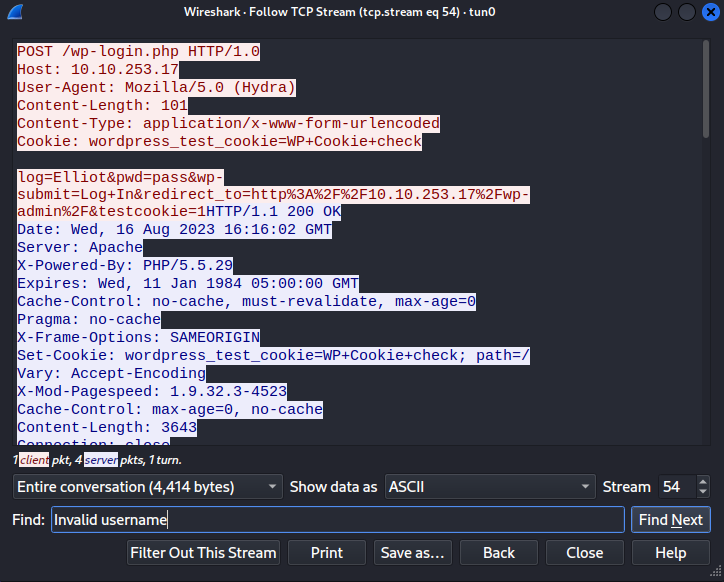Screen dimensions: 724x582
Task: Increment the Stream number up arrow
Action: pyautogui.click(x=703, y=482)
